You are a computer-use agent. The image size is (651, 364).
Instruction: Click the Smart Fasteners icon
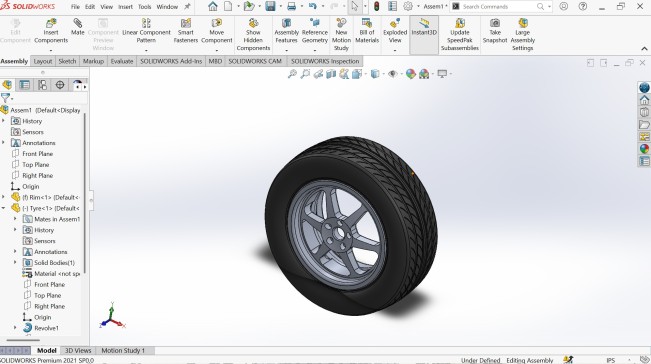coord(186,31)
